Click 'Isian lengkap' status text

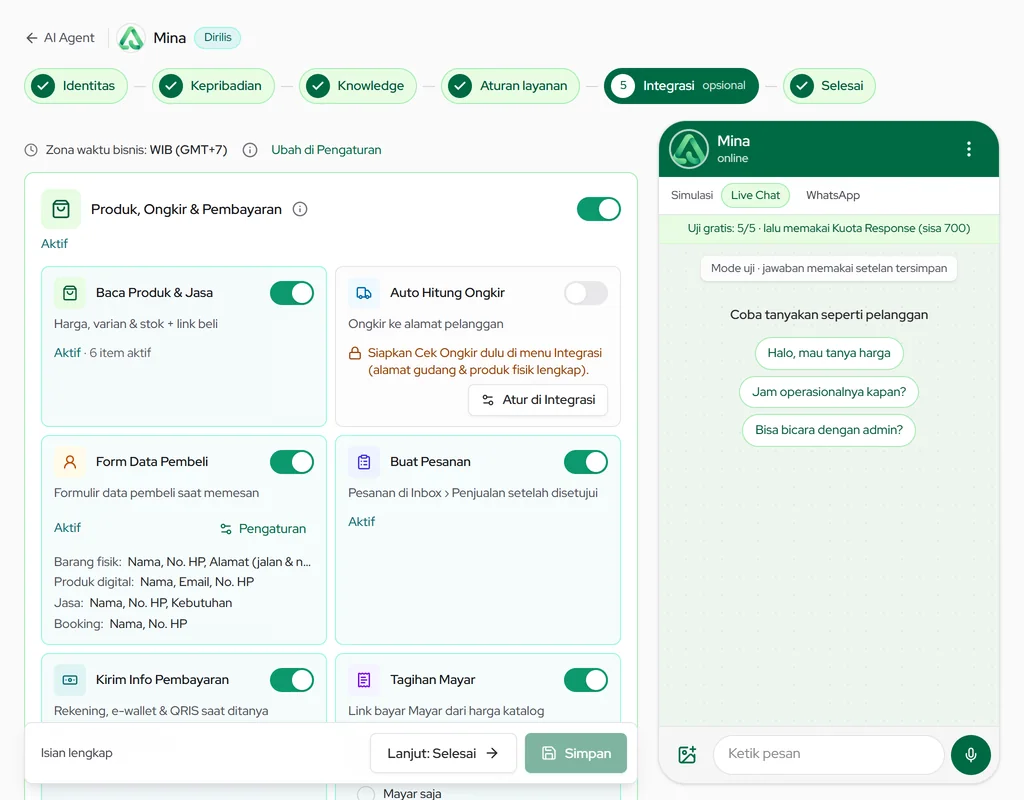click(76, 753)
